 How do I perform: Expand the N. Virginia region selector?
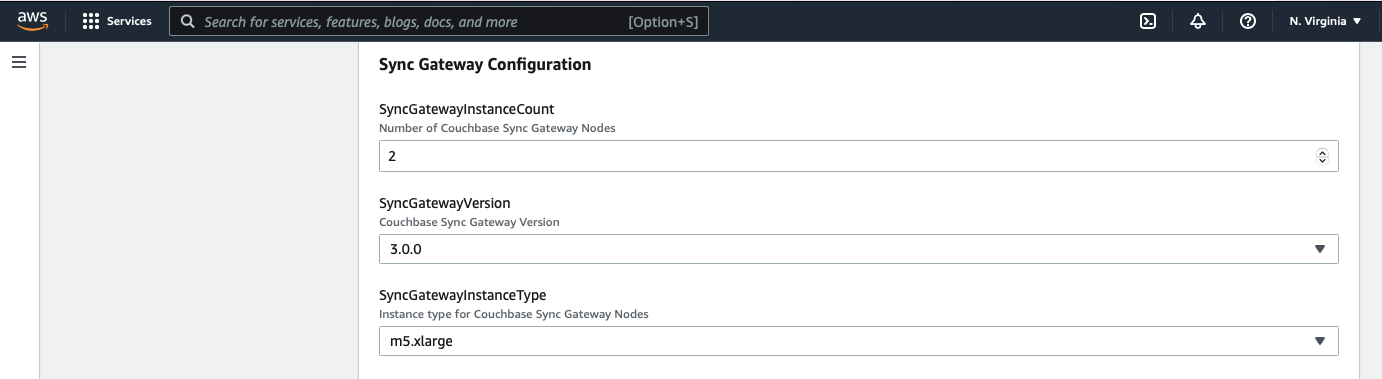click(1325, 21)
